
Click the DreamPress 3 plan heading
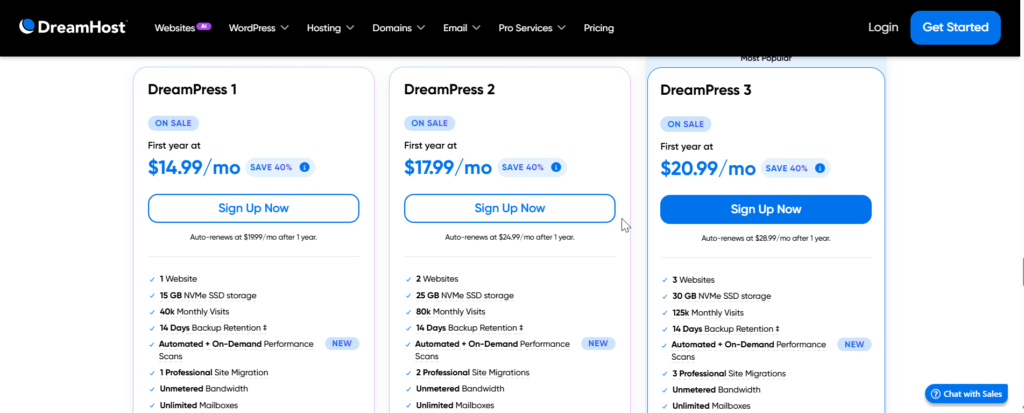(x=706, y=90)
